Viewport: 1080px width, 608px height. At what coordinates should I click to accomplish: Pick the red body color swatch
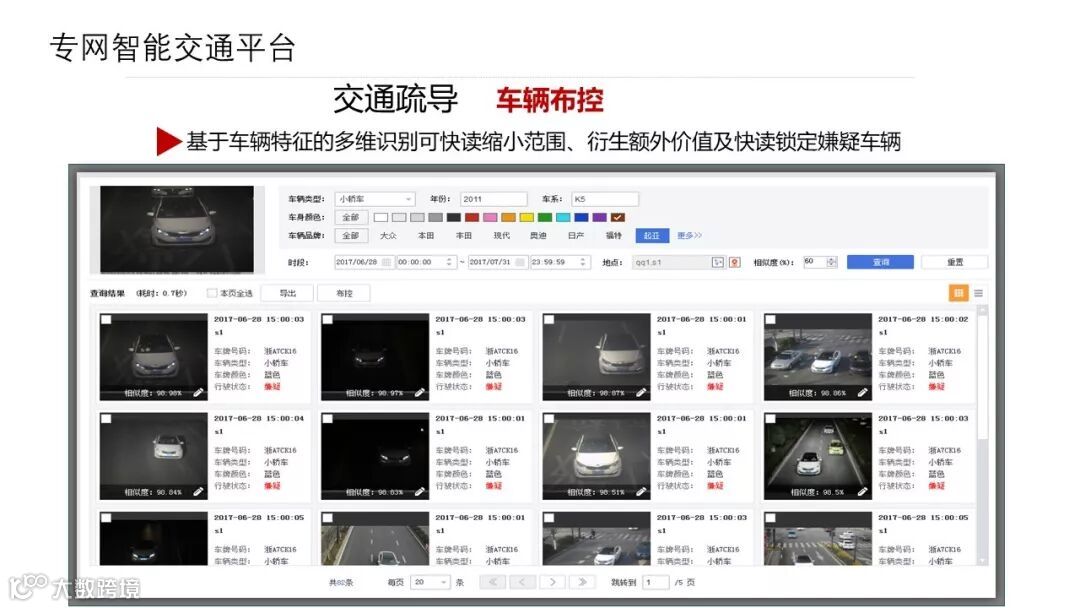472,217
